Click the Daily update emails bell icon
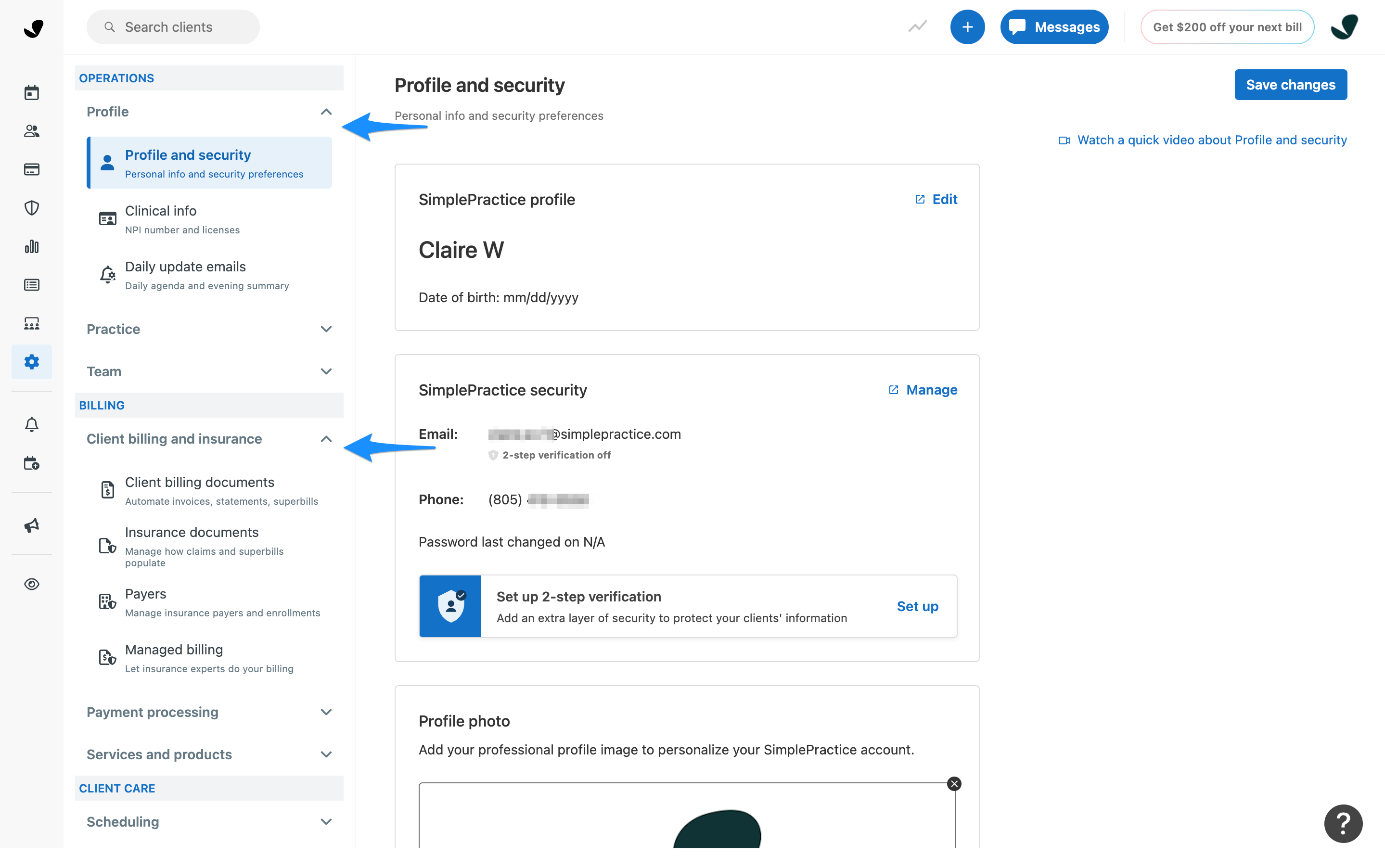Screen dimensions: 1385x868 (x=107, y=274)
